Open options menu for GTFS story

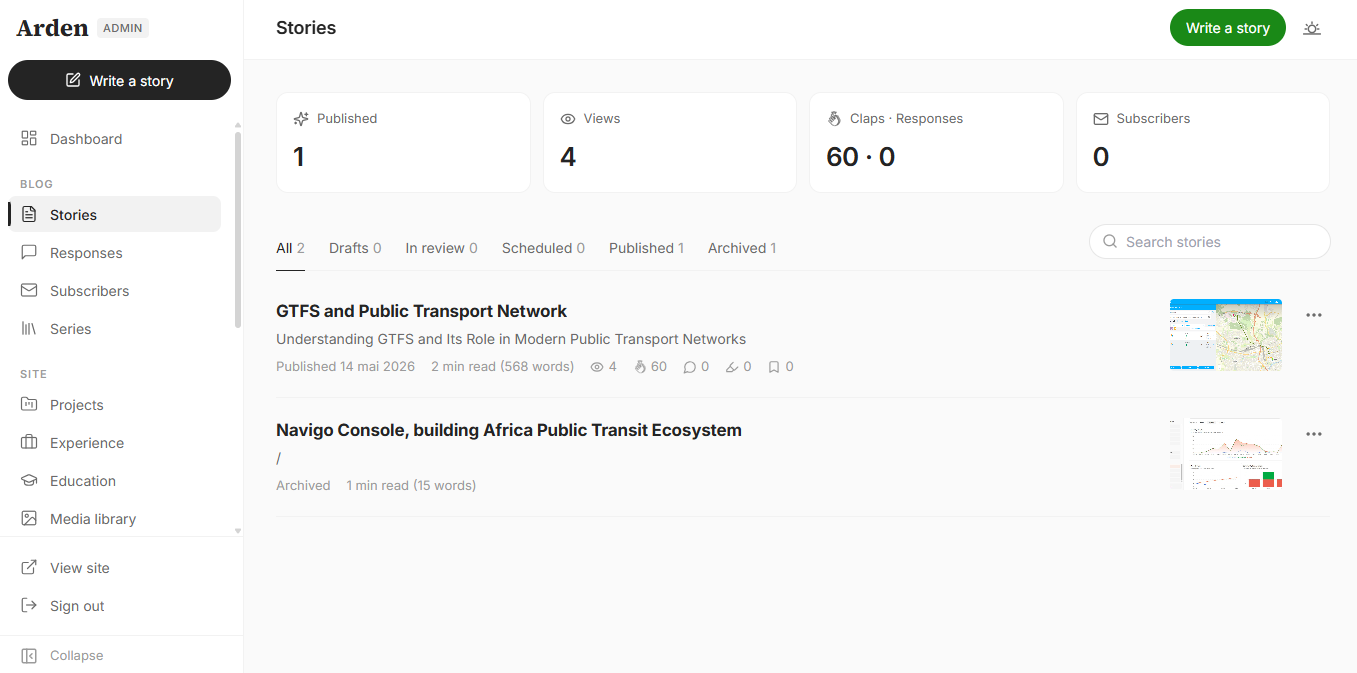pyautogui.click(x=1314, y=315)
